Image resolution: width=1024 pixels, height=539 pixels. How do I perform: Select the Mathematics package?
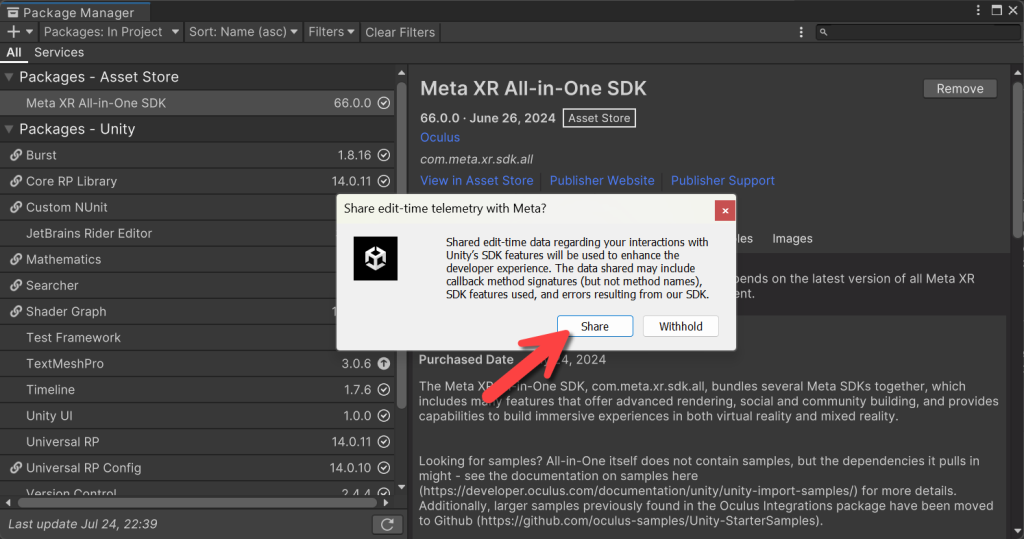(x=168, y=259)
